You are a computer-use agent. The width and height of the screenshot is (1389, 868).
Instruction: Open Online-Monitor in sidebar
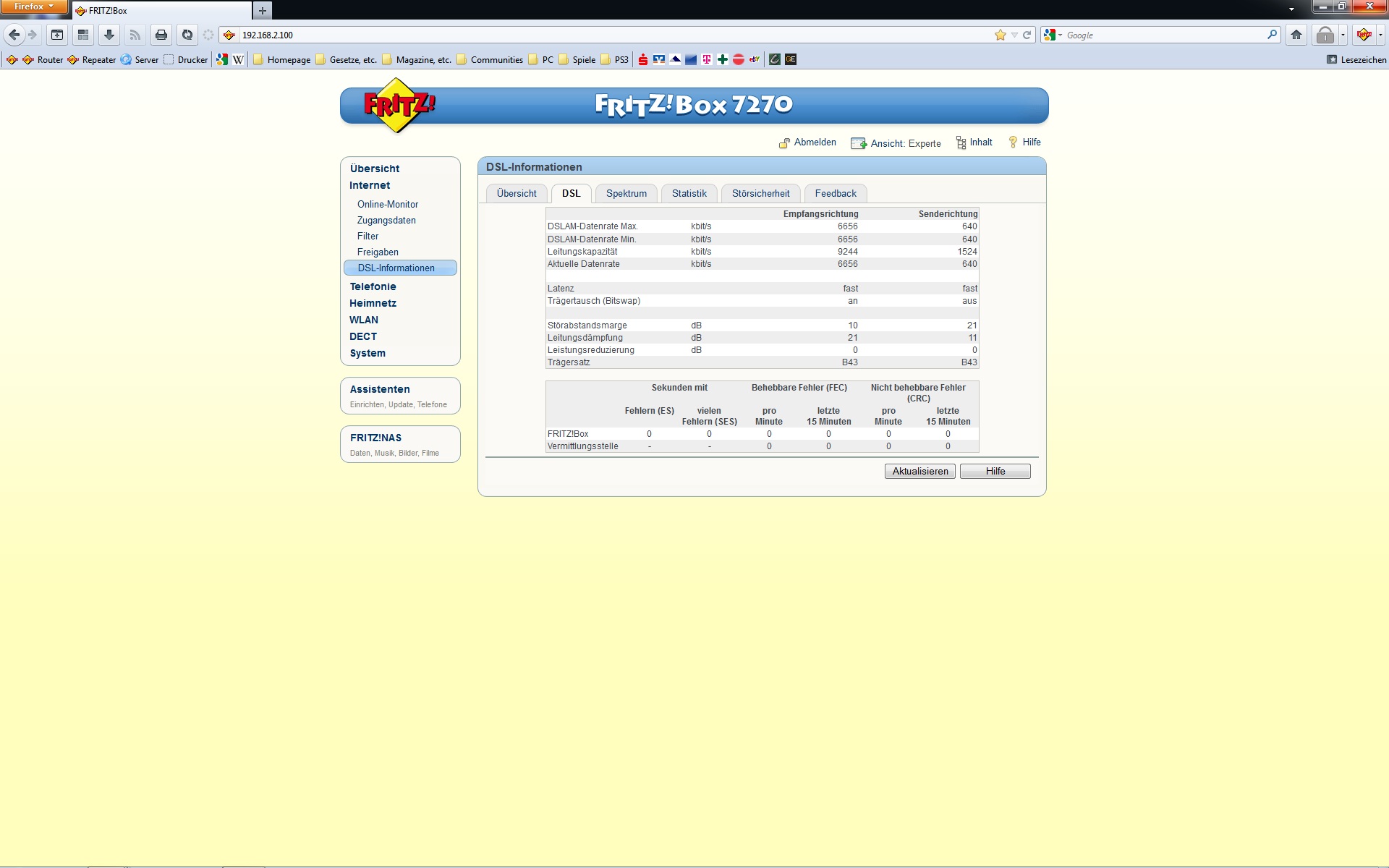pyautogui.click(x=388, y=204)
